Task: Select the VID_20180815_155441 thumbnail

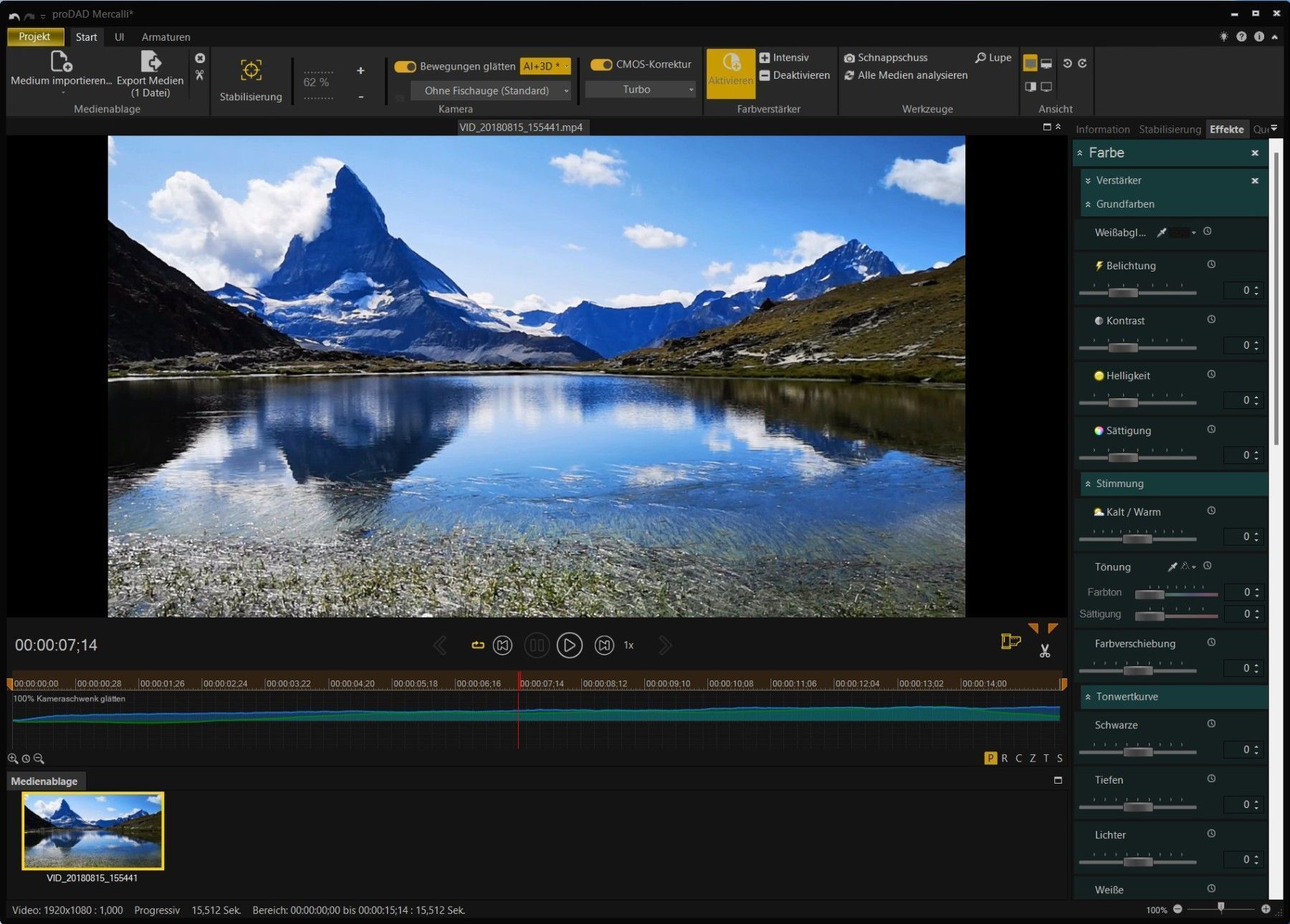Action: pyautogui.click(x=93, y=831)
